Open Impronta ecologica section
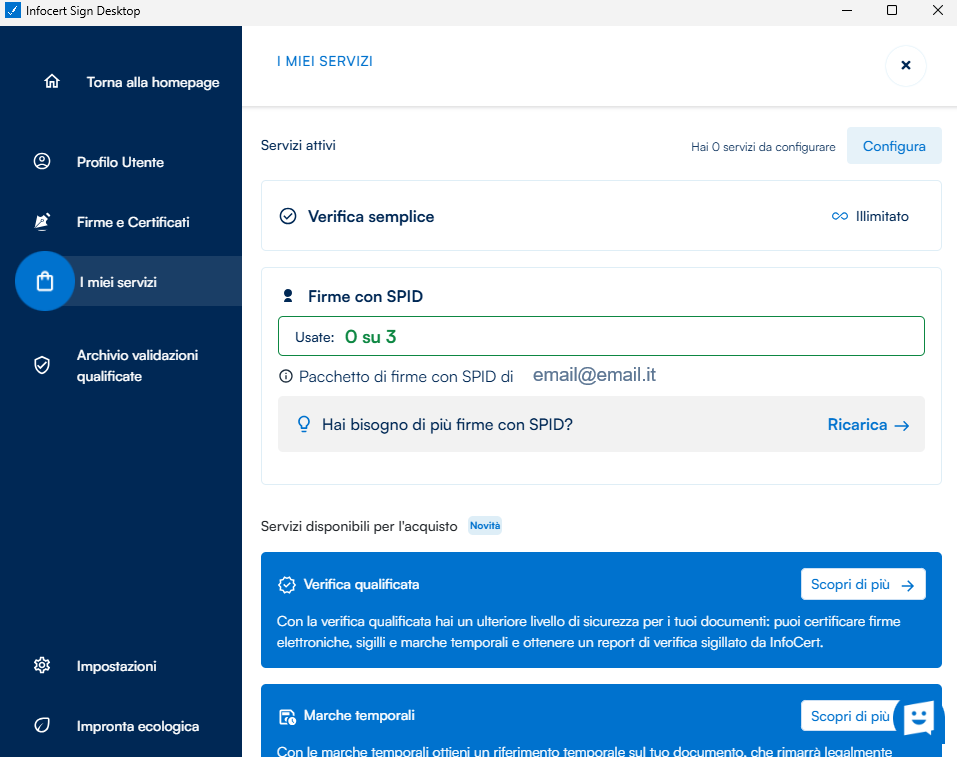 [x=138, y=726]
